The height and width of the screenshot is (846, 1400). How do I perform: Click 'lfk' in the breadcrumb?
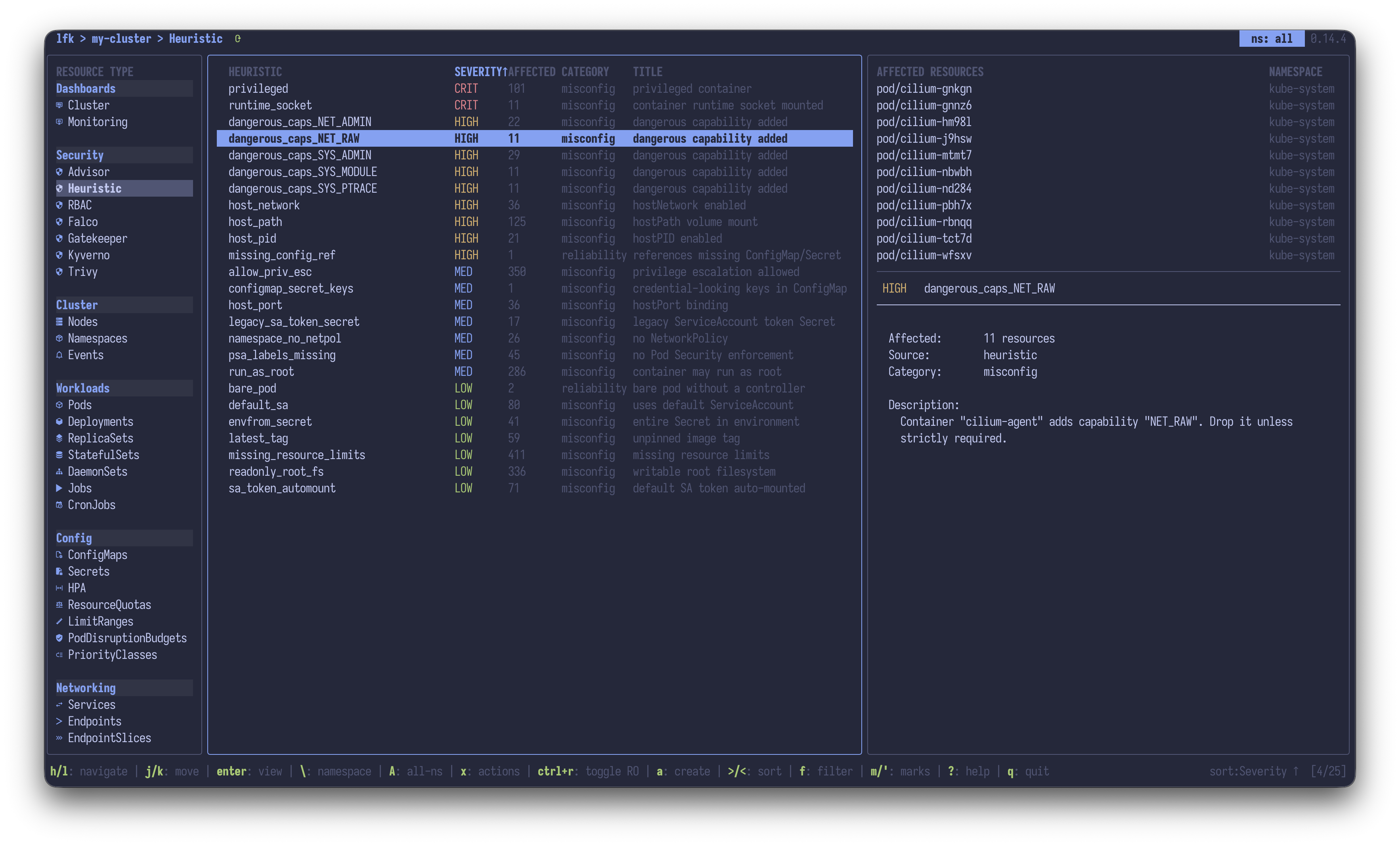coord(65,38)
